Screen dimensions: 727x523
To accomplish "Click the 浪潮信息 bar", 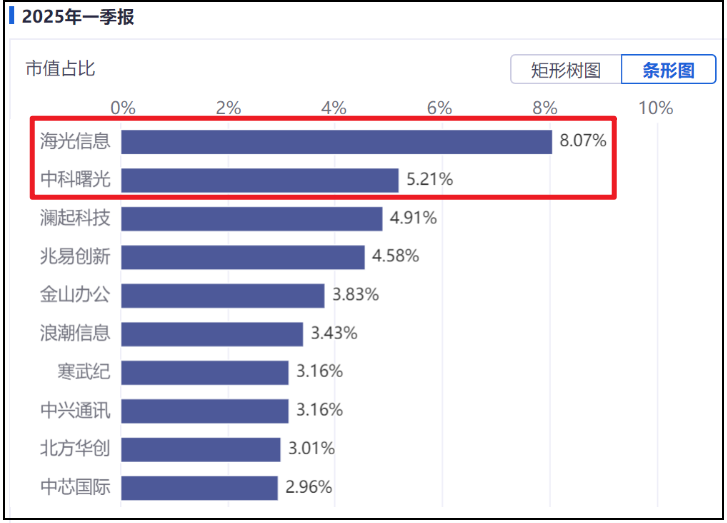I will pyautogui.click(x=212, y=334).
